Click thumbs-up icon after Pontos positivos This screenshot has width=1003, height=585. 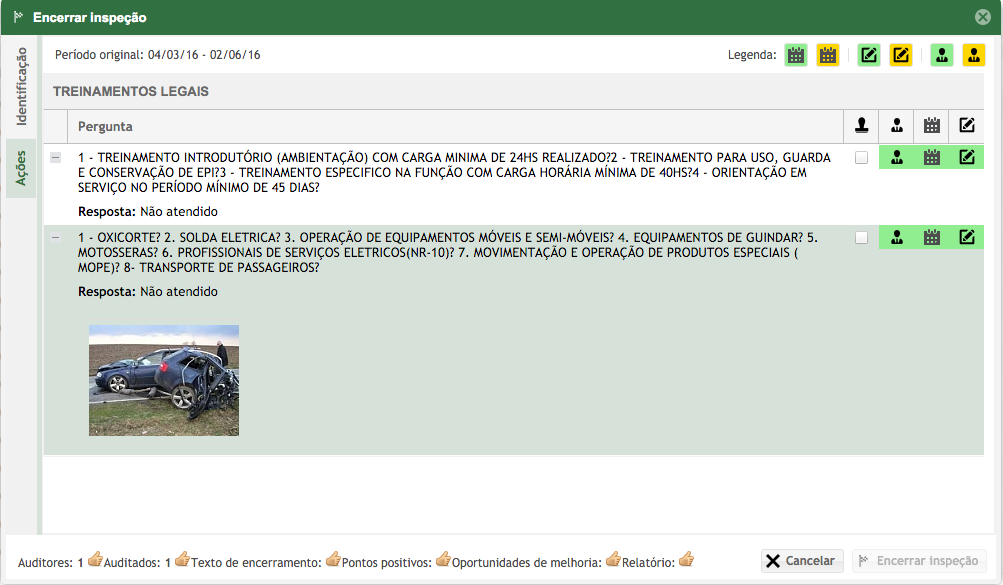(x=443, y=559)
